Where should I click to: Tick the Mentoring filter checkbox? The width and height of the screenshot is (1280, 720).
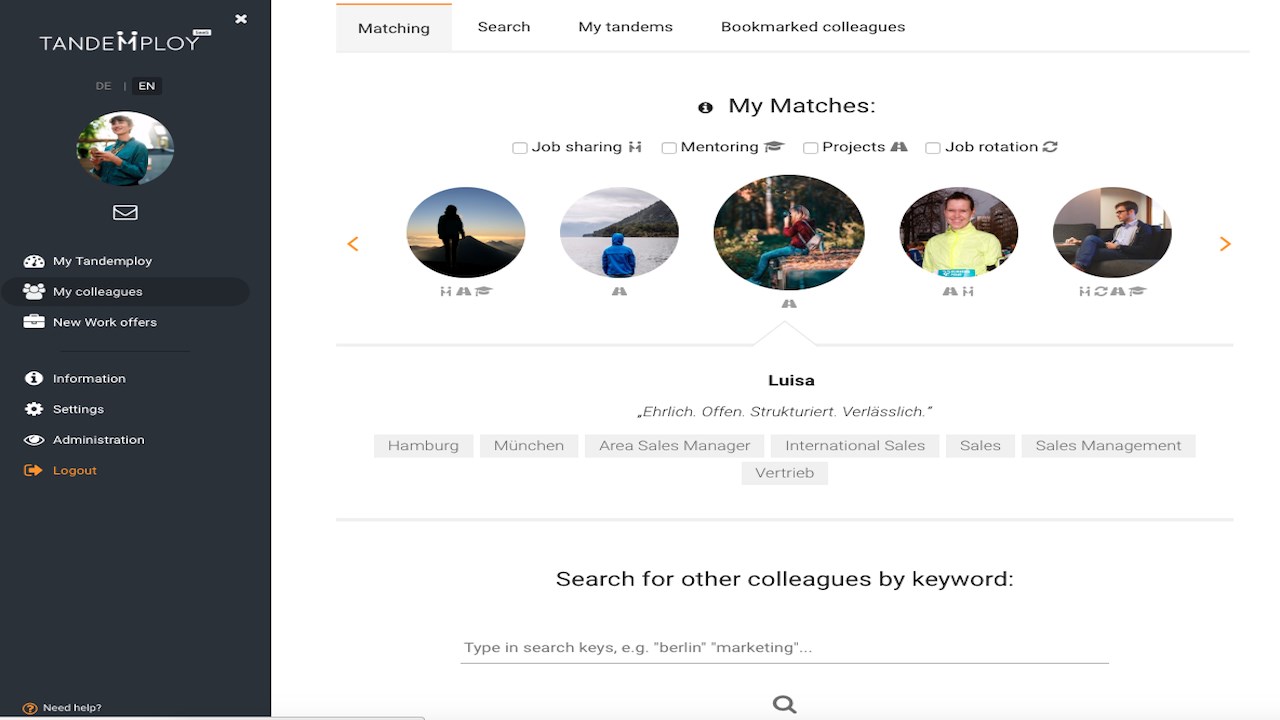669,148
